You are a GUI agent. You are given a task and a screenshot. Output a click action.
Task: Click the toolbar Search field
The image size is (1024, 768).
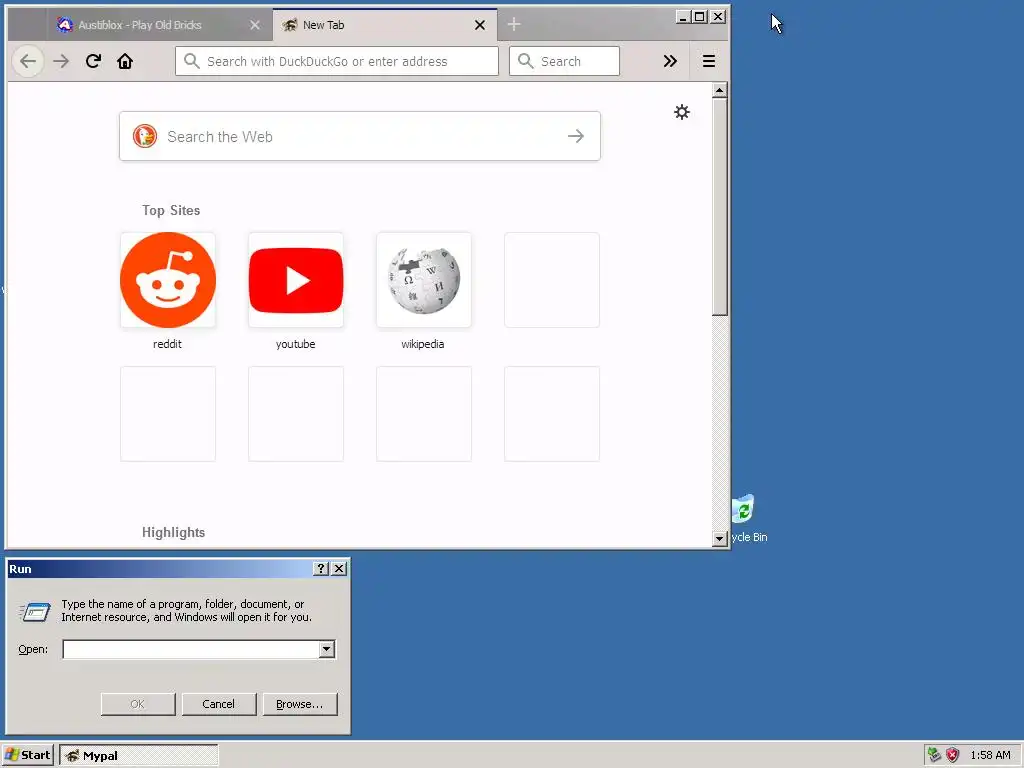click(564, 61)
